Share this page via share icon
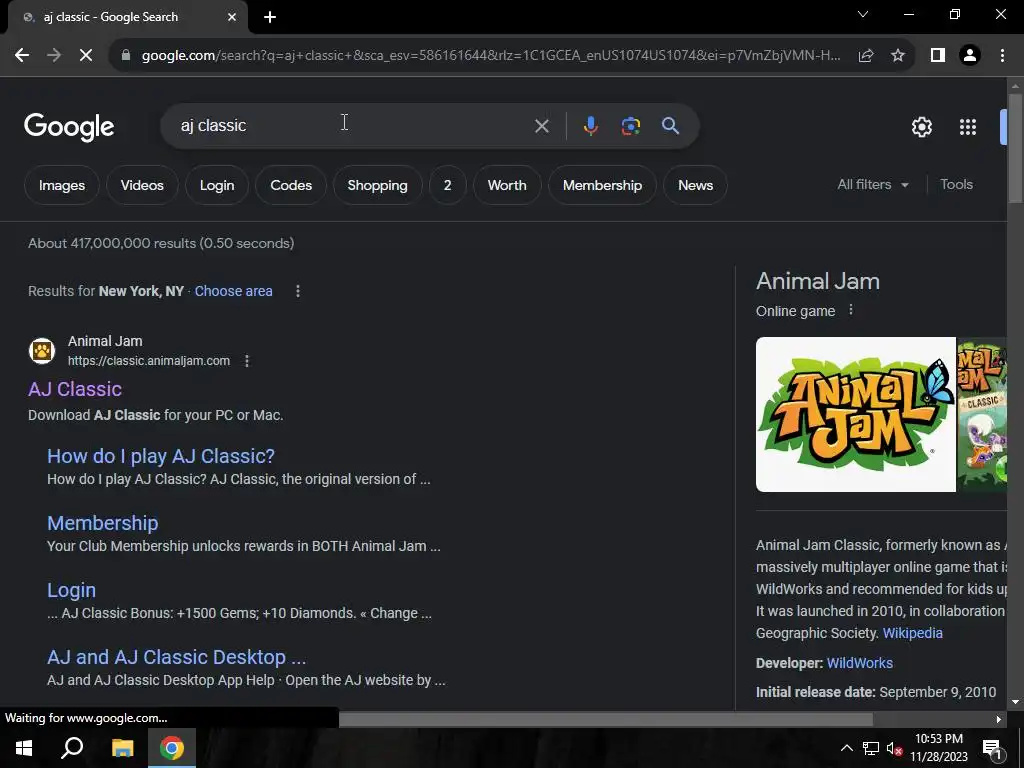1024x768 pixels. point(866,56)
